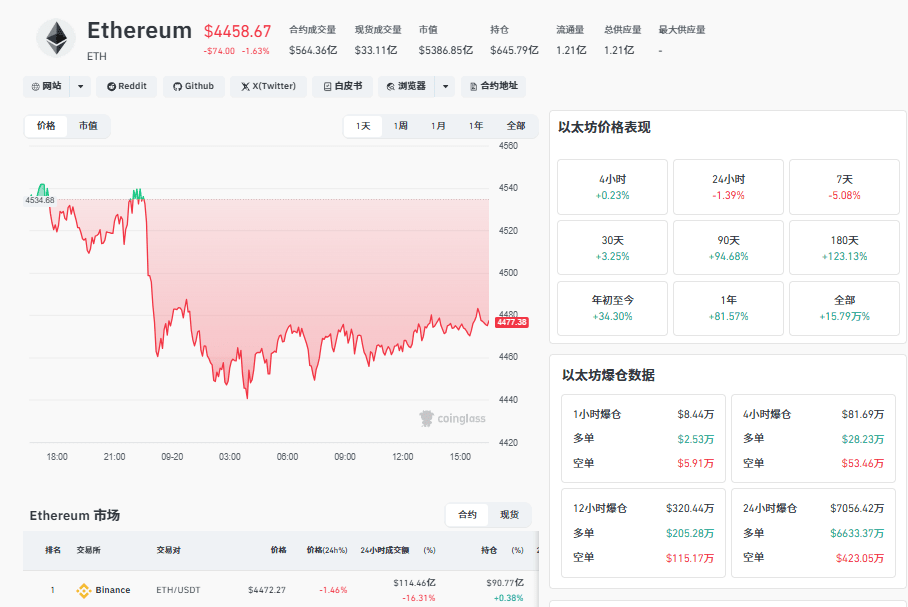This screenshot has width=908, height=607.
Task: Open the Github link
Action: 193,86
